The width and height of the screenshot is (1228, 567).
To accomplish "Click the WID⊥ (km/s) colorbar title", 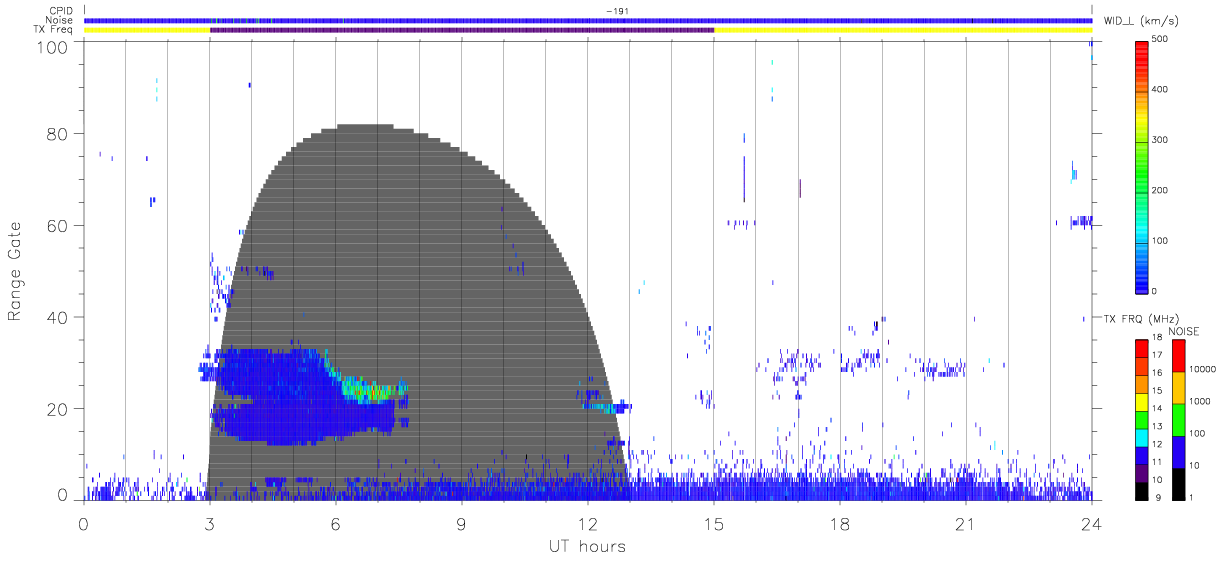I will [x=1139, y=20].
